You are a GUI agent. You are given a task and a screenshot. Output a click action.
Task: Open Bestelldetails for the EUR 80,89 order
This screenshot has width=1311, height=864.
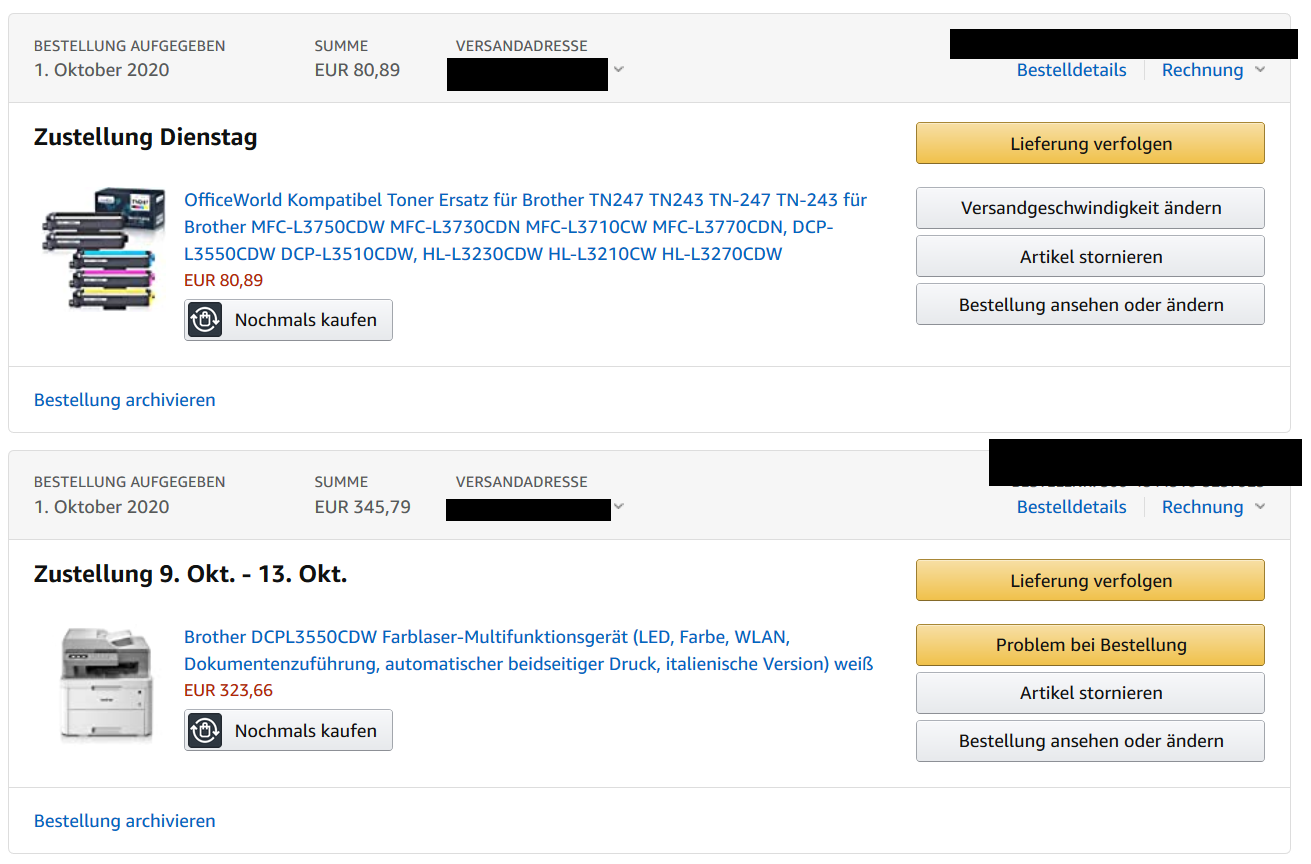pos(1071,70)
